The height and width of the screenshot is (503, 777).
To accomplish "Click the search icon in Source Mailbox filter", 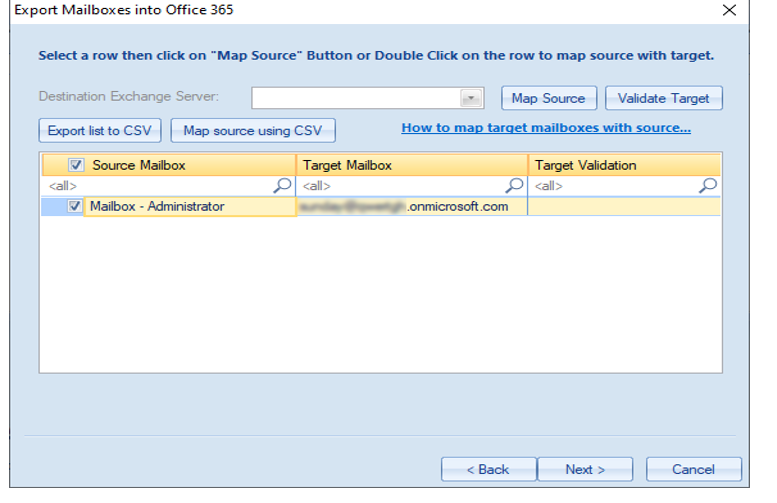I will pyautogui.click(x=282, y=186).
